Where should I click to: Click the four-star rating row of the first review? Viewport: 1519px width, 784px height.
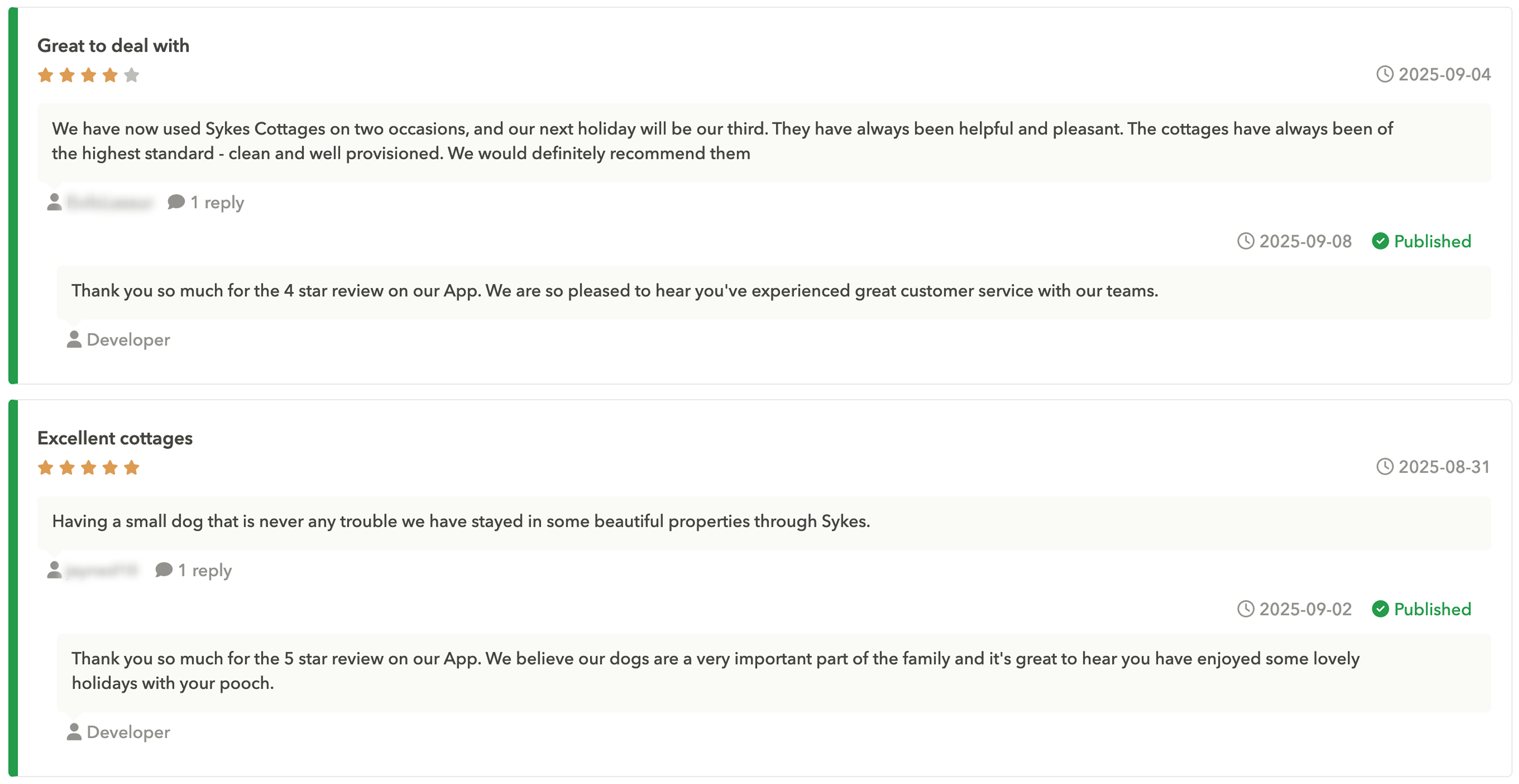point(88,75)
